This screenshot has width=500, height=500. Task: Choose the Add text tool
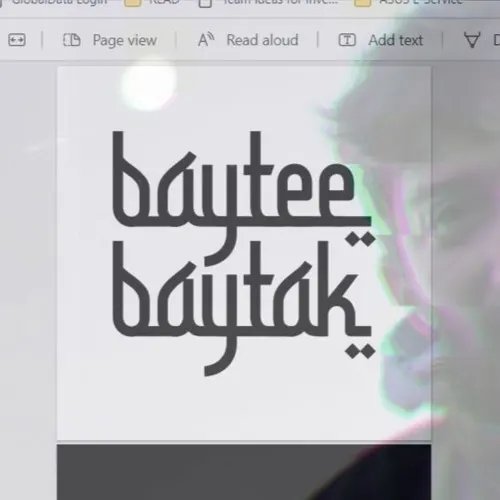[x=381, y=40]
